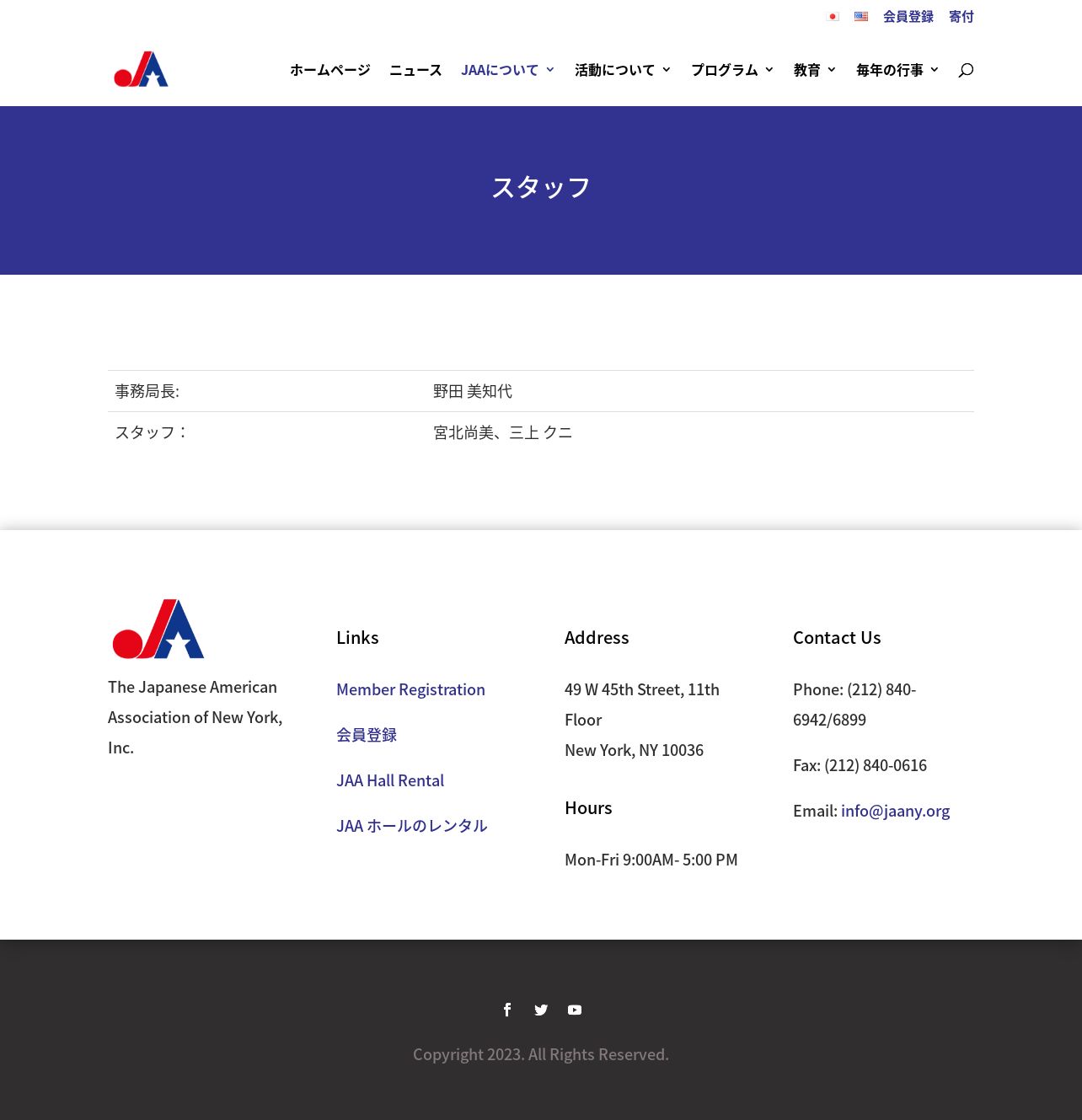Click the Contact Us footer heading
Viewport: 1082px width, 1120px height.
pos(837,637)
